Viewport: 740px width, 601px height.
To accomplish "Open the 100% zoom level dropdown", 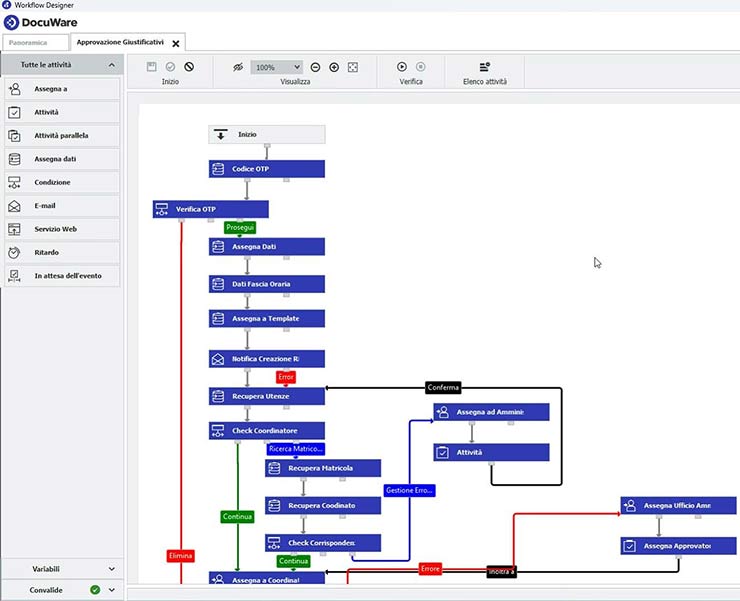I will pos(276,67).
